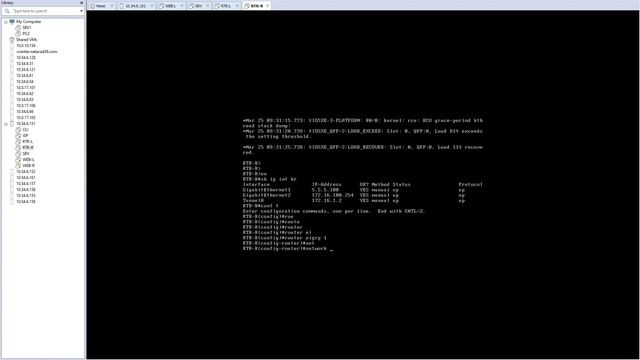Select the active RTR-R tab
640x360 pixels.
[256, 6]
